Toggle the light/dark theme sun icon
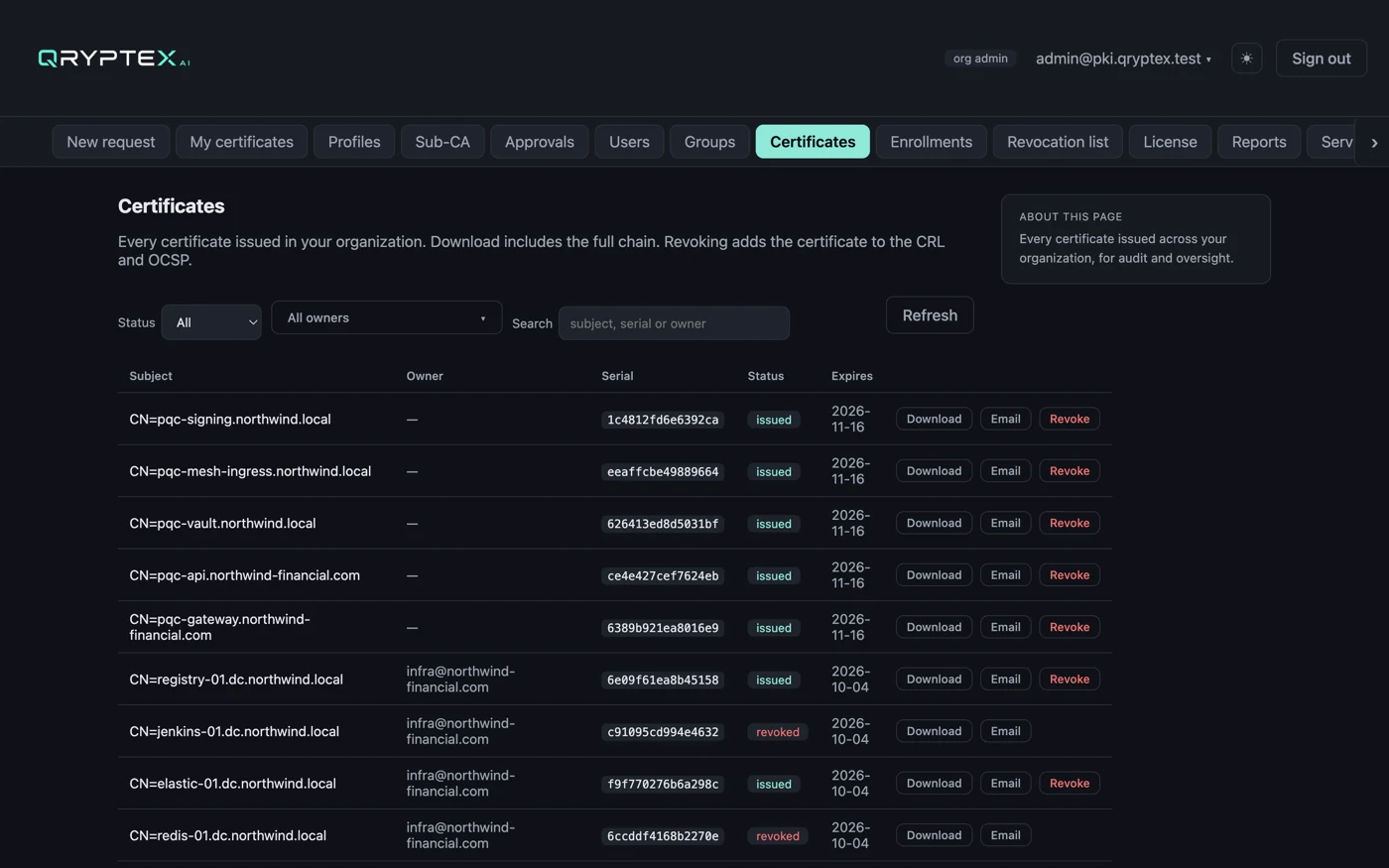Screen dimensions: 1389x868 click(x=1246, y=59)
